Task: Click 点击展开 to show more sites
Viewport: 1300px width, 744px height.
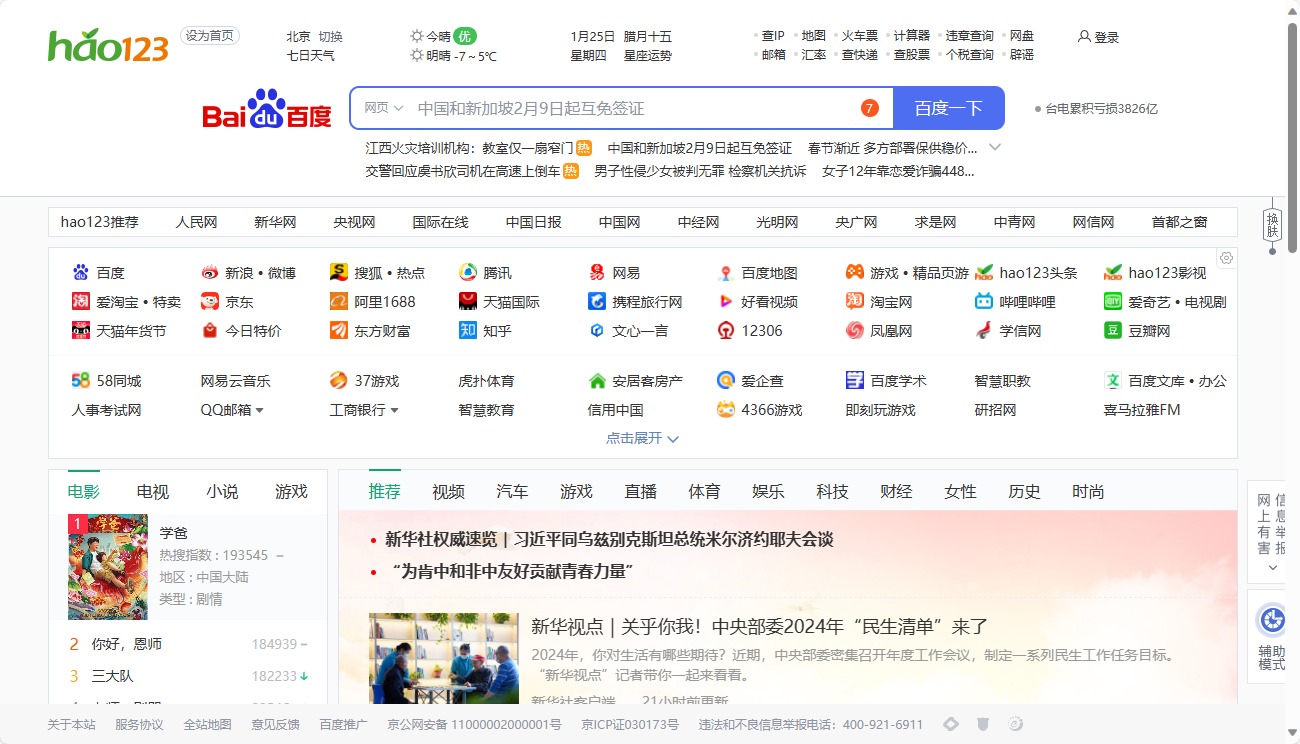Action: [642, 438]
